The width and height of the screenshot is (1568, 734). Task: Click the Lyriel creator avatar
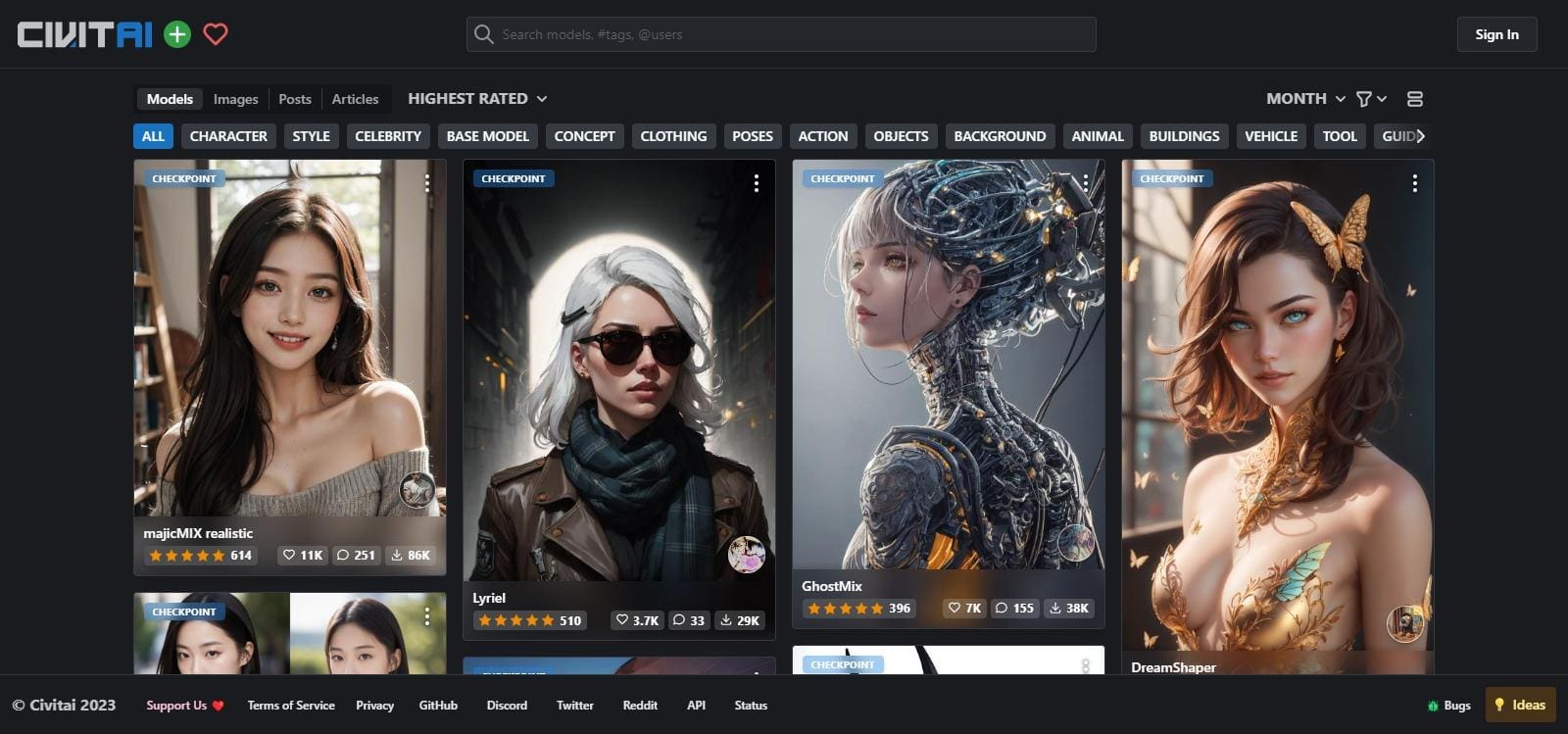(746, 555)
